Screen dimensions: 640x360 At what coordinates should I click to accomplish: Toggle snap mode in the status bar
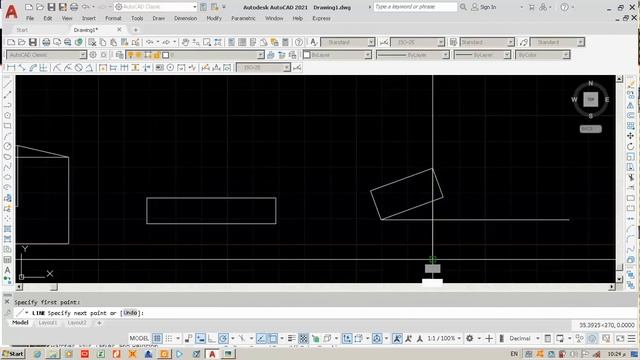pos(169,338)
